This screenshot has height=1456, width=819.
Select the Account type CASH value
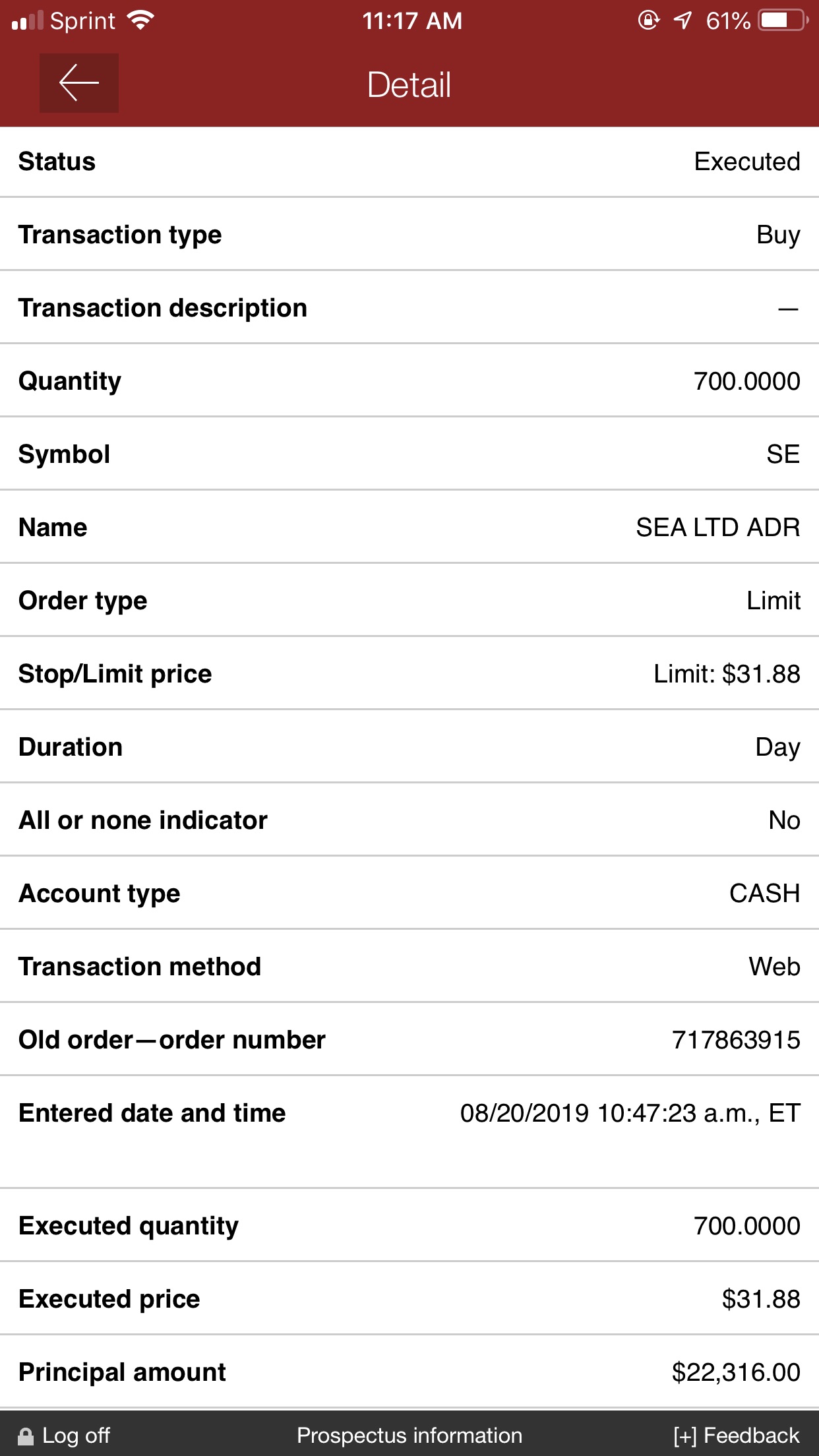pos(765,894)
